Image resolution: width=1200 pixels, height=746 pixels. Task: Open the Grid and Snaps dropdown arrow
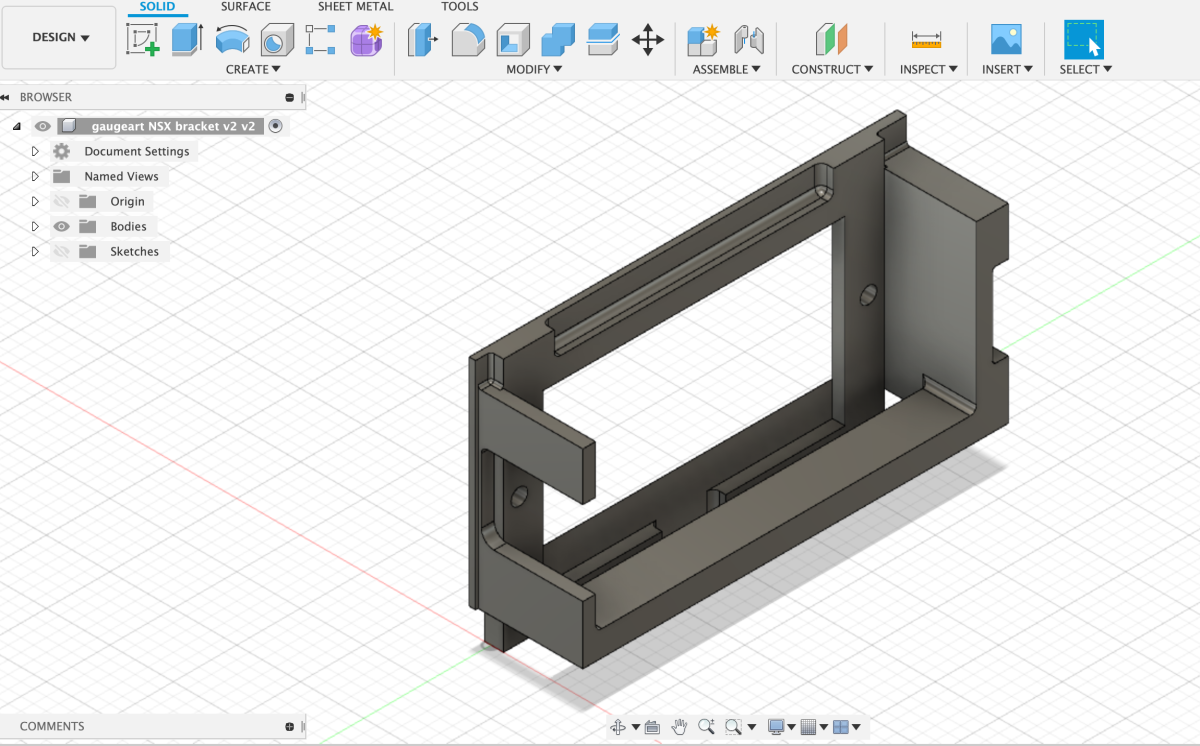pyautogui.click(x=823, y=727)
